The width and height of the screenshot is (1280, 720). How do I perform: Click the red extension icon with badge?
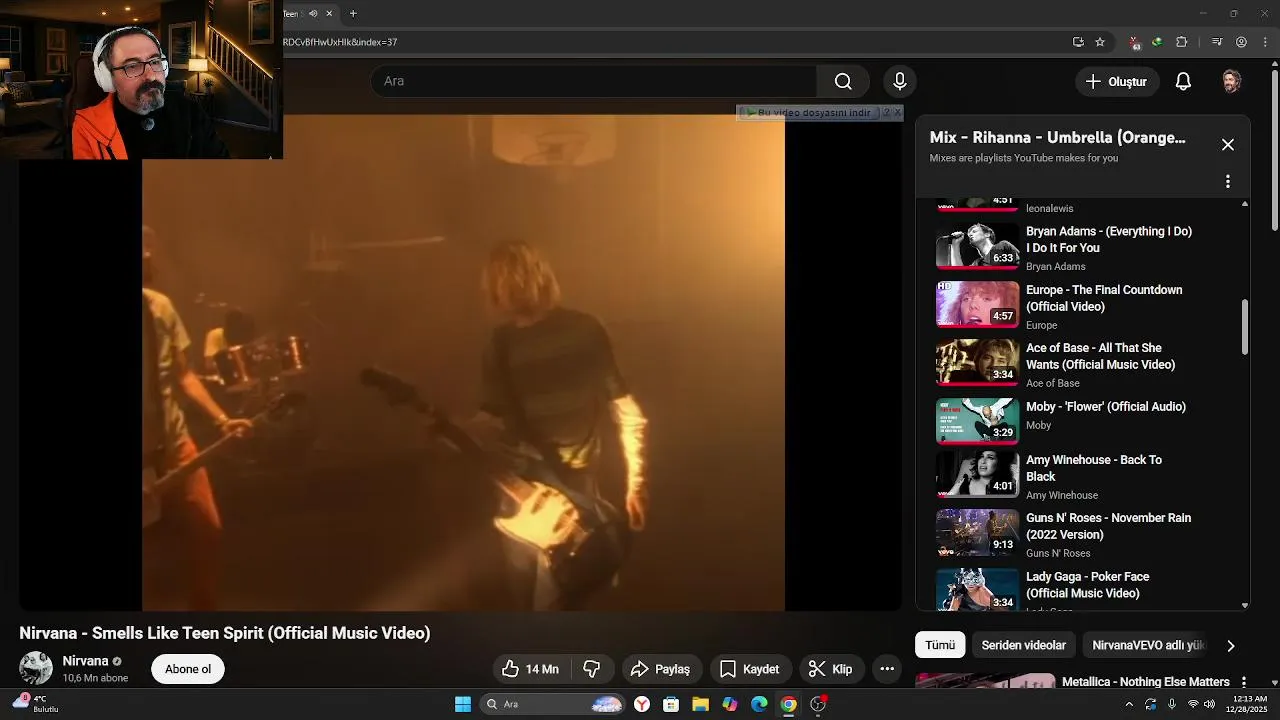1134,43
